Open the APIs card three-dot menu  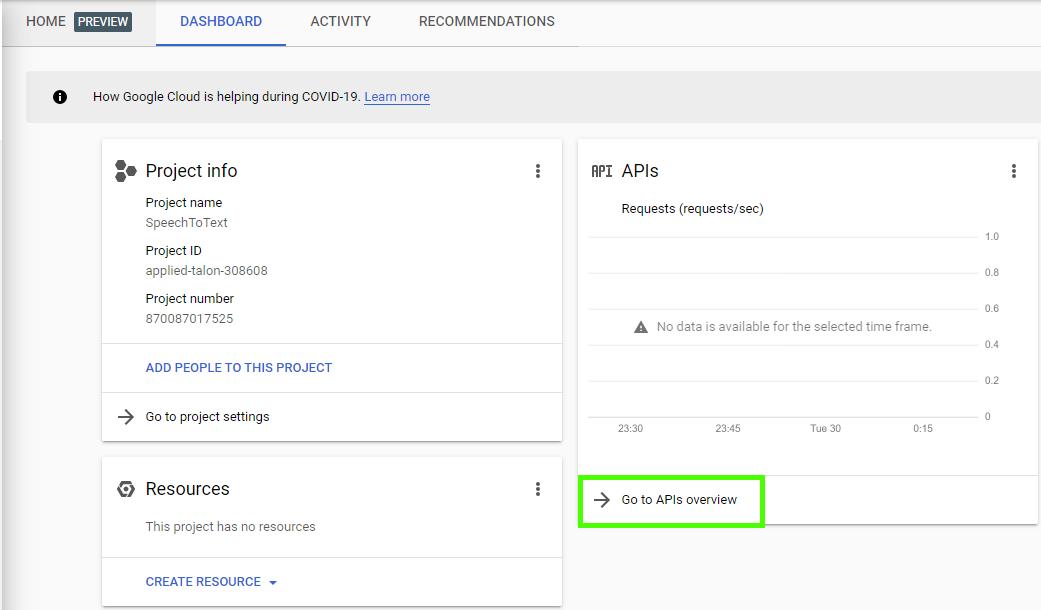click(1014, 170)
